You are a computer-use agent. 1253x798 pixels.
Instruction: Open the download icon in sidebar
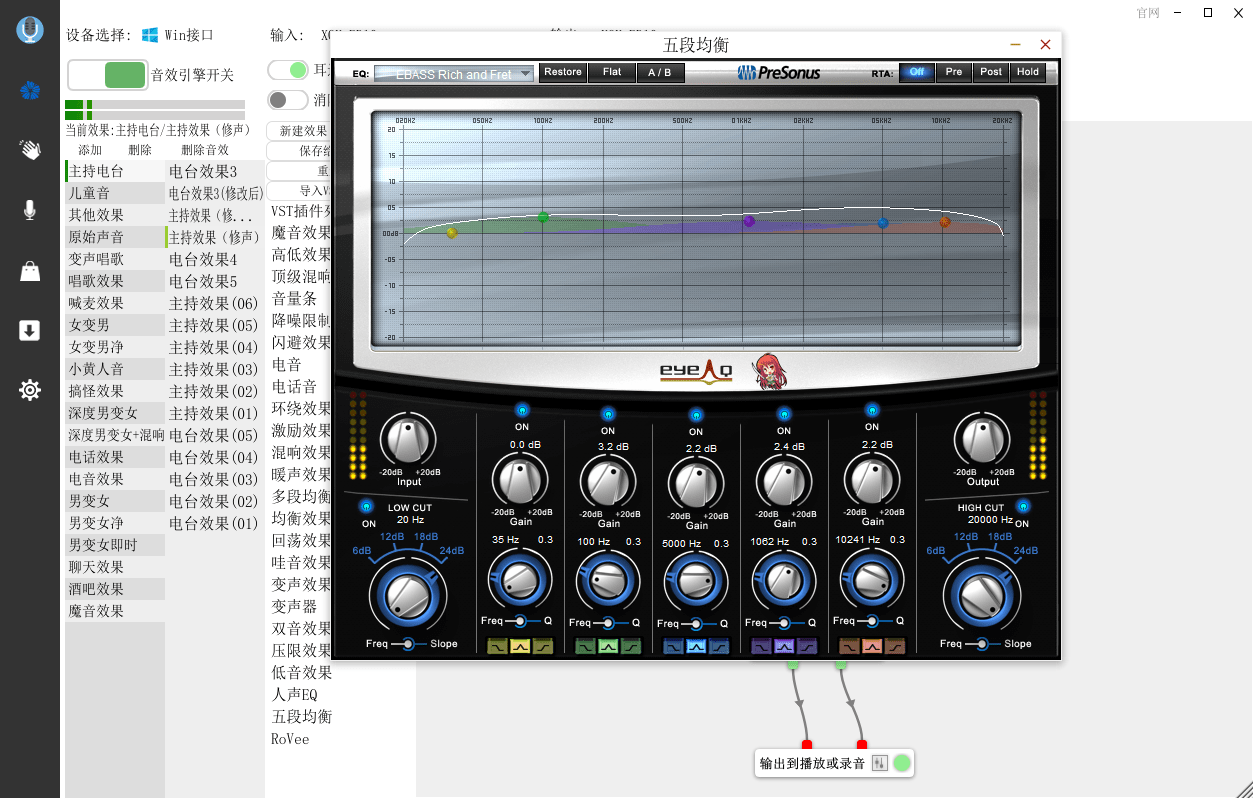(30, 331)
